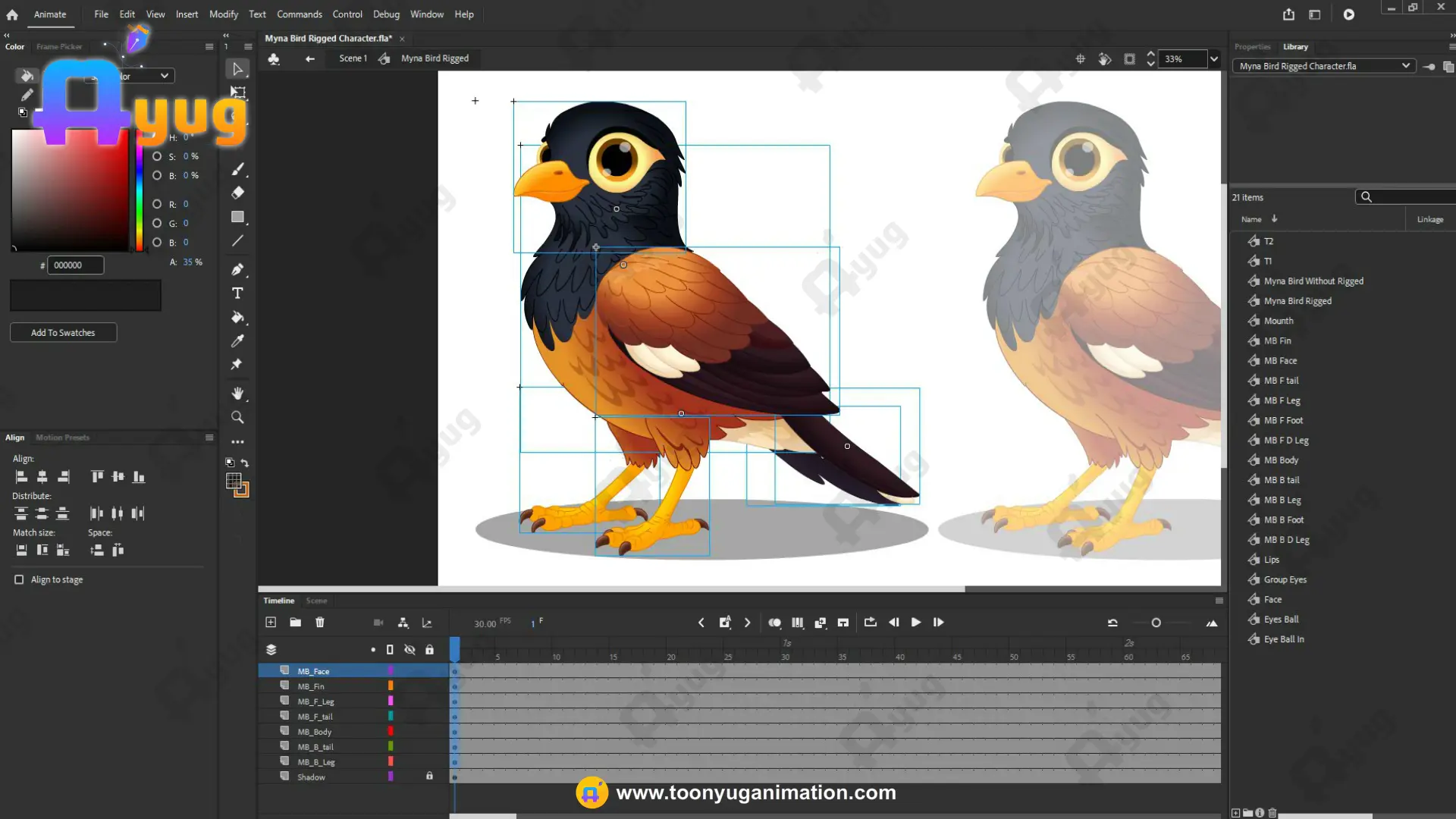Screen dimensions: 1456x819
Task: Select the Paint Bucket tool
Action: [237, 317]
